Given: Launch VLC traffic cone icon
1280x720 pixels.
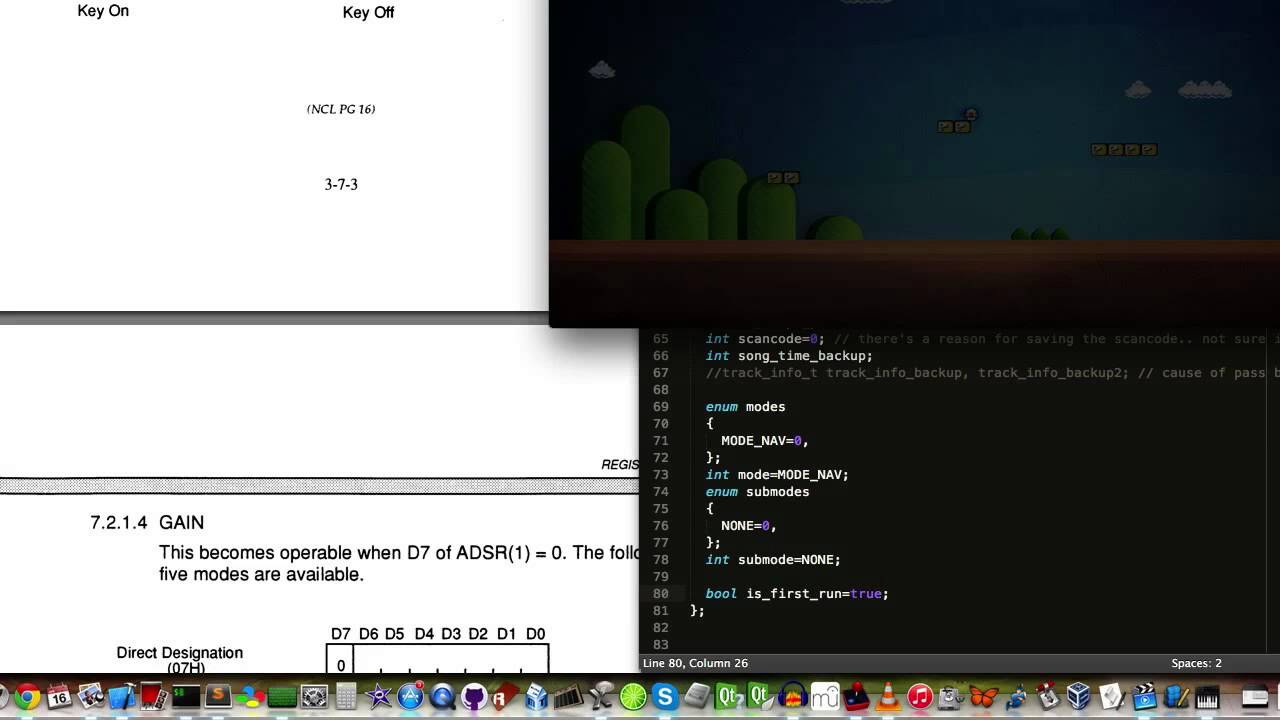Looking at the screenshot, I should click(x=888, y=696).
